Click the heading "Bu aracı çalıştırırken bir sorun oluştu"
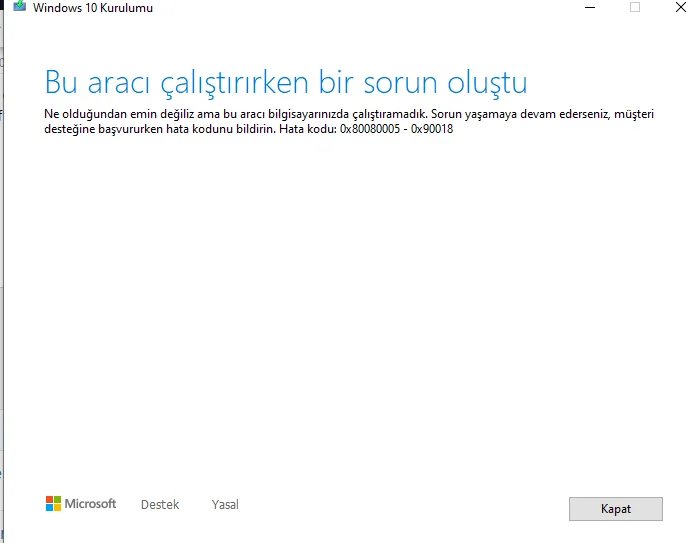The image size is (699, 543). [286, 83]
